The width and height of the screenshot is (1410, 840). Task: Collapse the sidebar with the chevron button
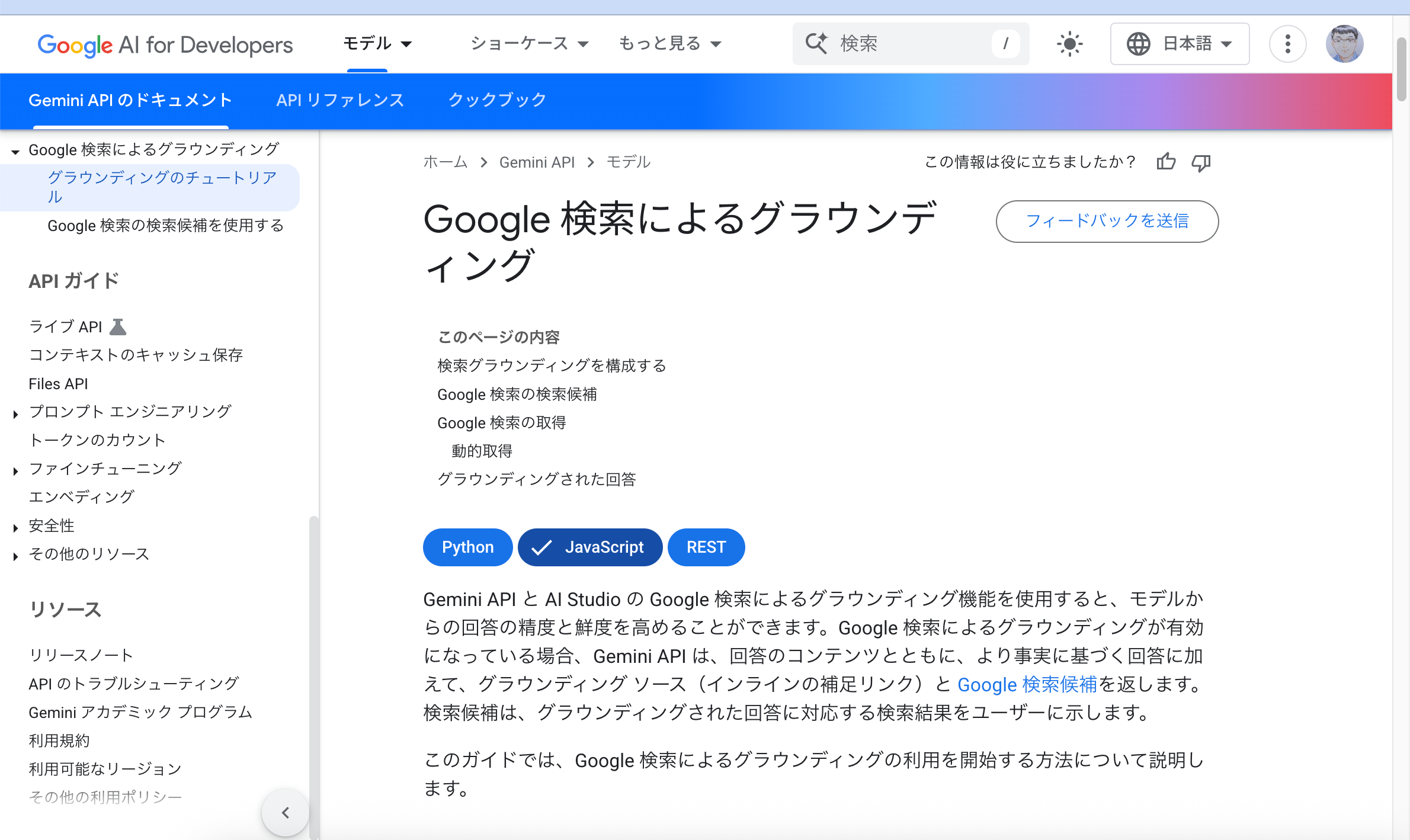click(x=285, y=812)
